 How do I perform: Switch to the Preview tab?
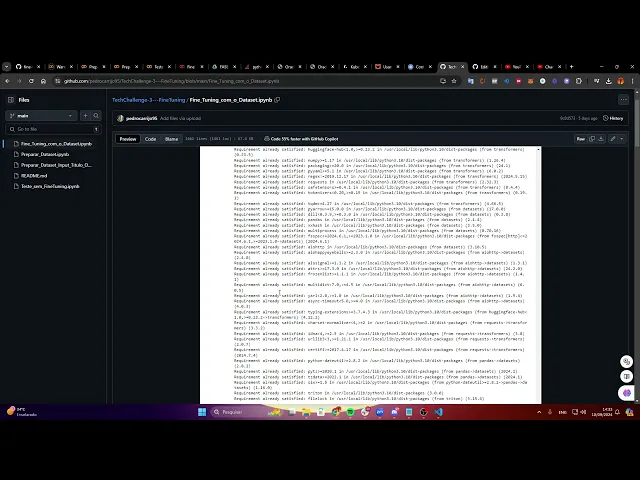pos(128,139)
